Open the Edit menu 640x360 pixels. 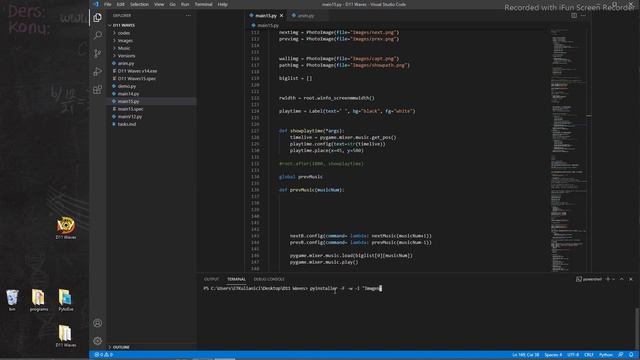[x=120, y=4]
